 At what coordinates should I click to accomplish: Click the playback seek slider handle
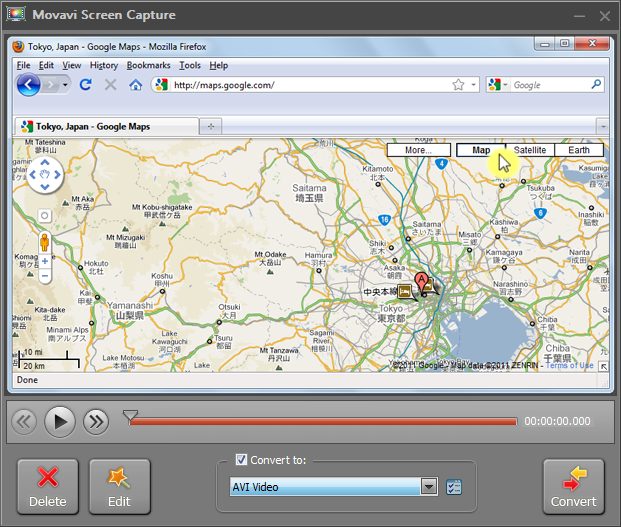click(x=130, y=415)
